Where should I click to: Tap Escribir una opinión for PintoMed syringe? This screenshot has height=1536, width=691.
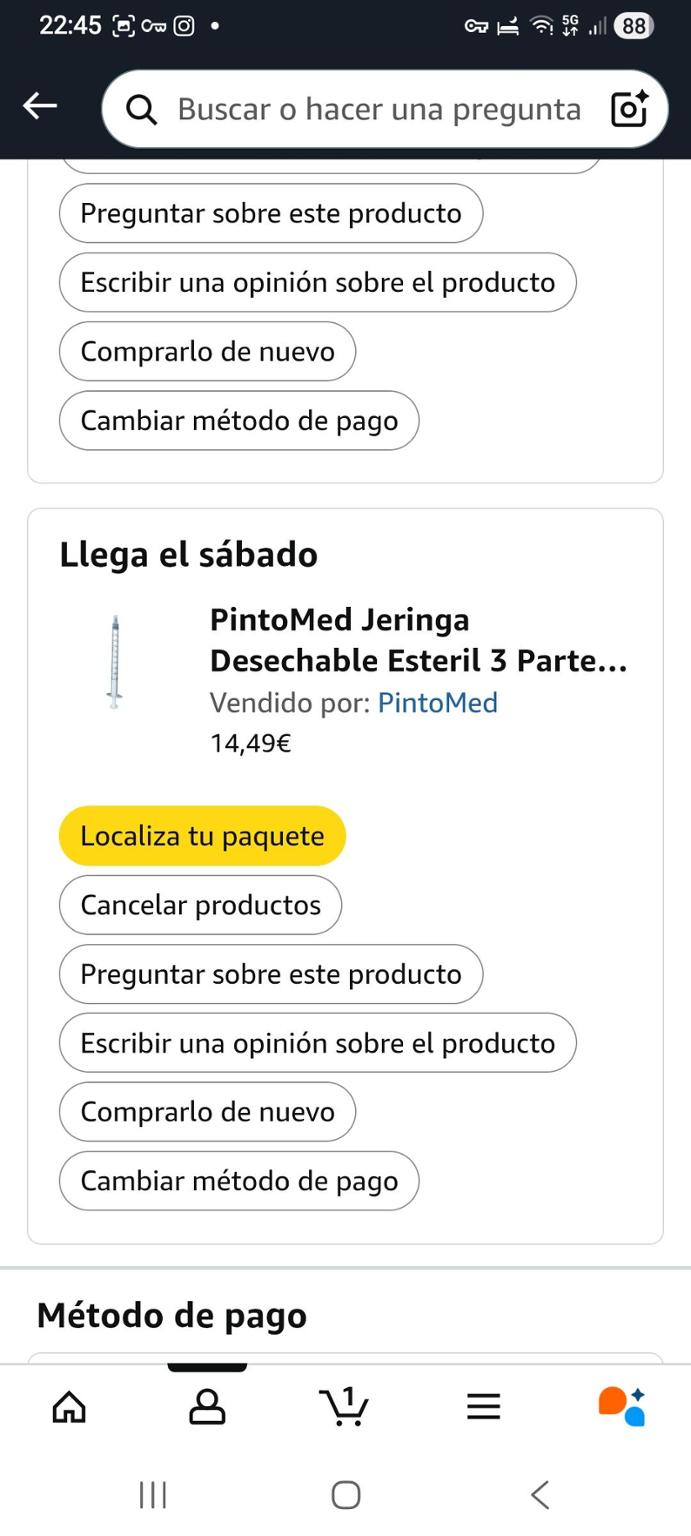[x=317, y=1043]
